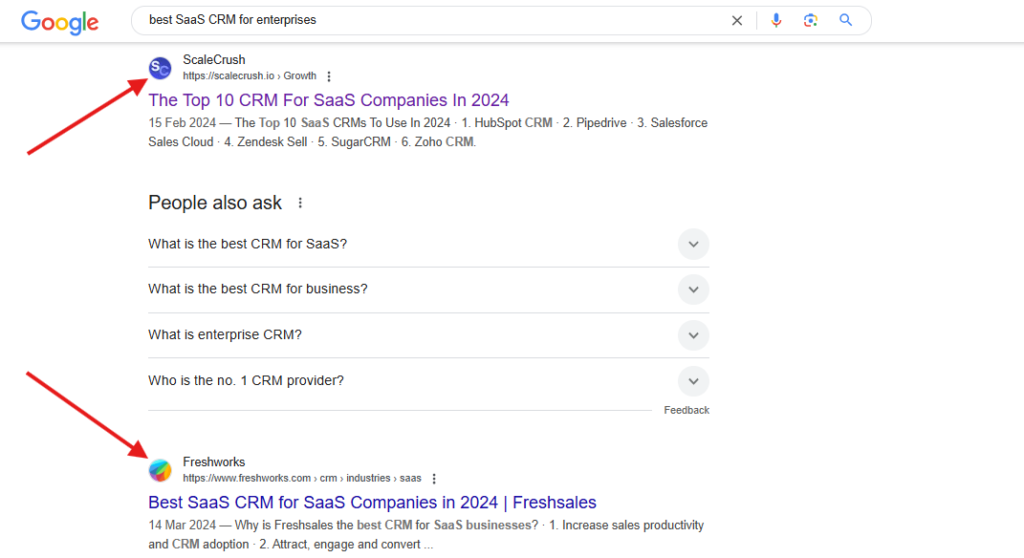Expand "Who is the no. 1 CRM provider?"

pyautogui.click(x=693, y=381)
